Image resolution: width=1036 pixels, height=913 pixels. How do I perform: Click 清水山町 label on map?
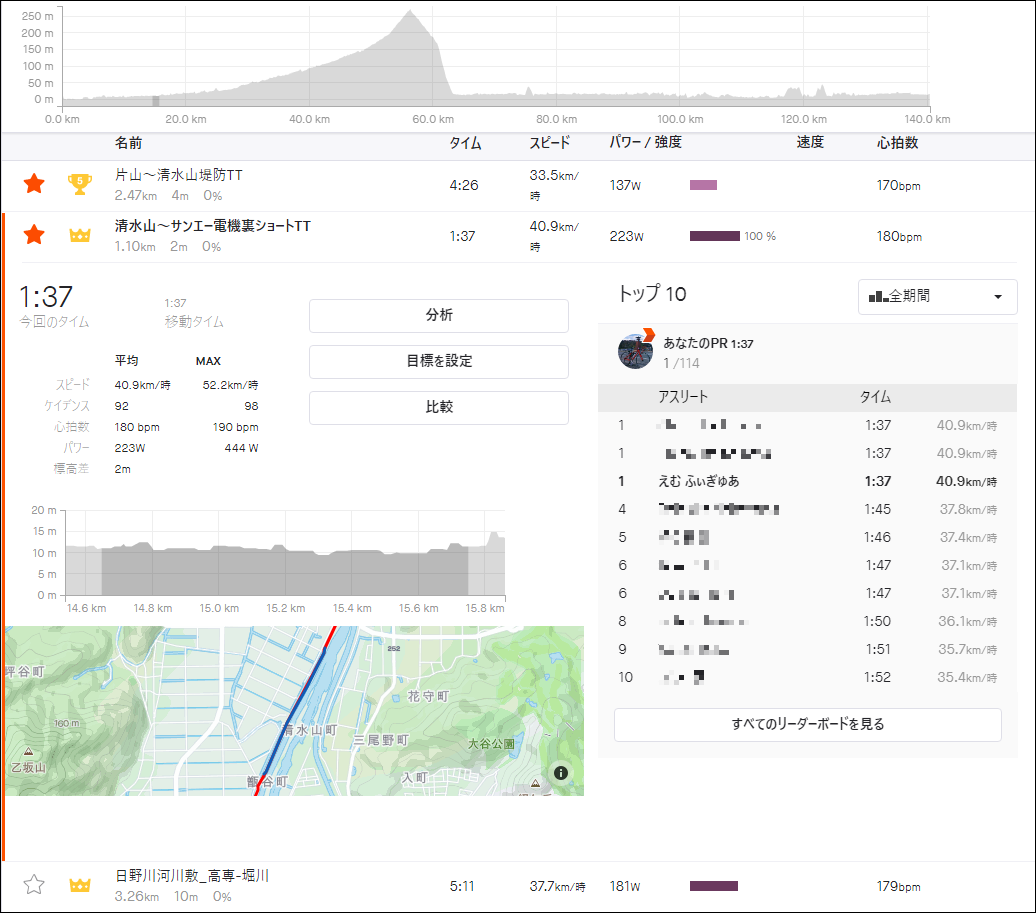[x=309, y=730]
